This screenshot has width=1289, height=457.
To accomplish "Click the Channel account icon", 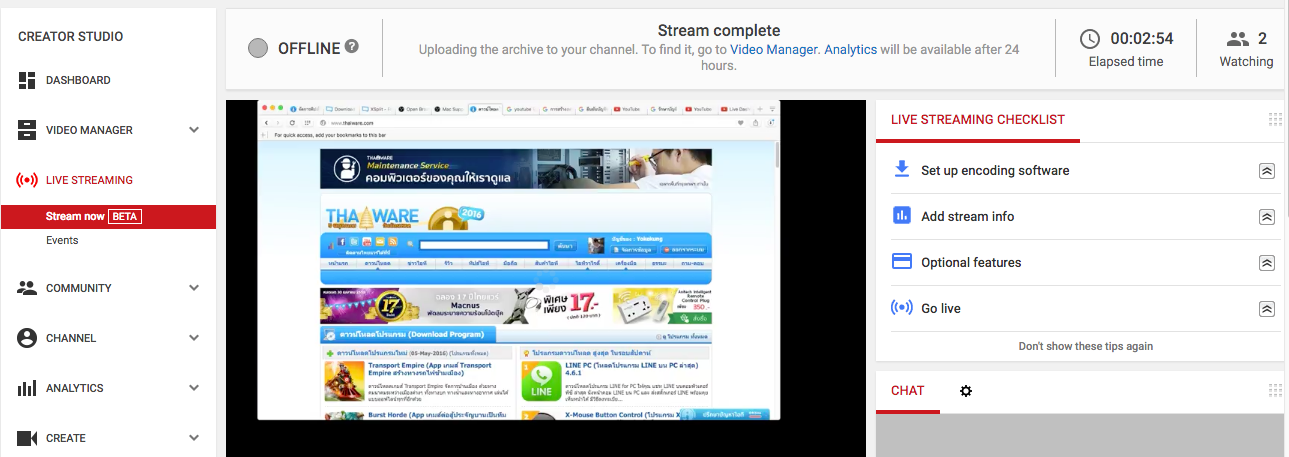I will [x=27, y=338].
